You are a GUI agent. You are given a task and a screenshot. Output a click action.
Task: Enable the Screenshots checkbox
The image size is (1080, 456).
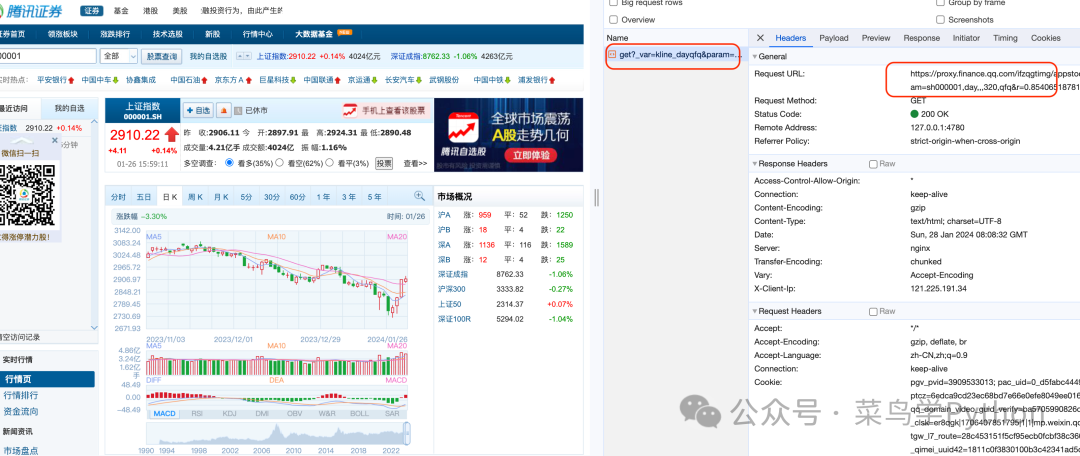940,20
